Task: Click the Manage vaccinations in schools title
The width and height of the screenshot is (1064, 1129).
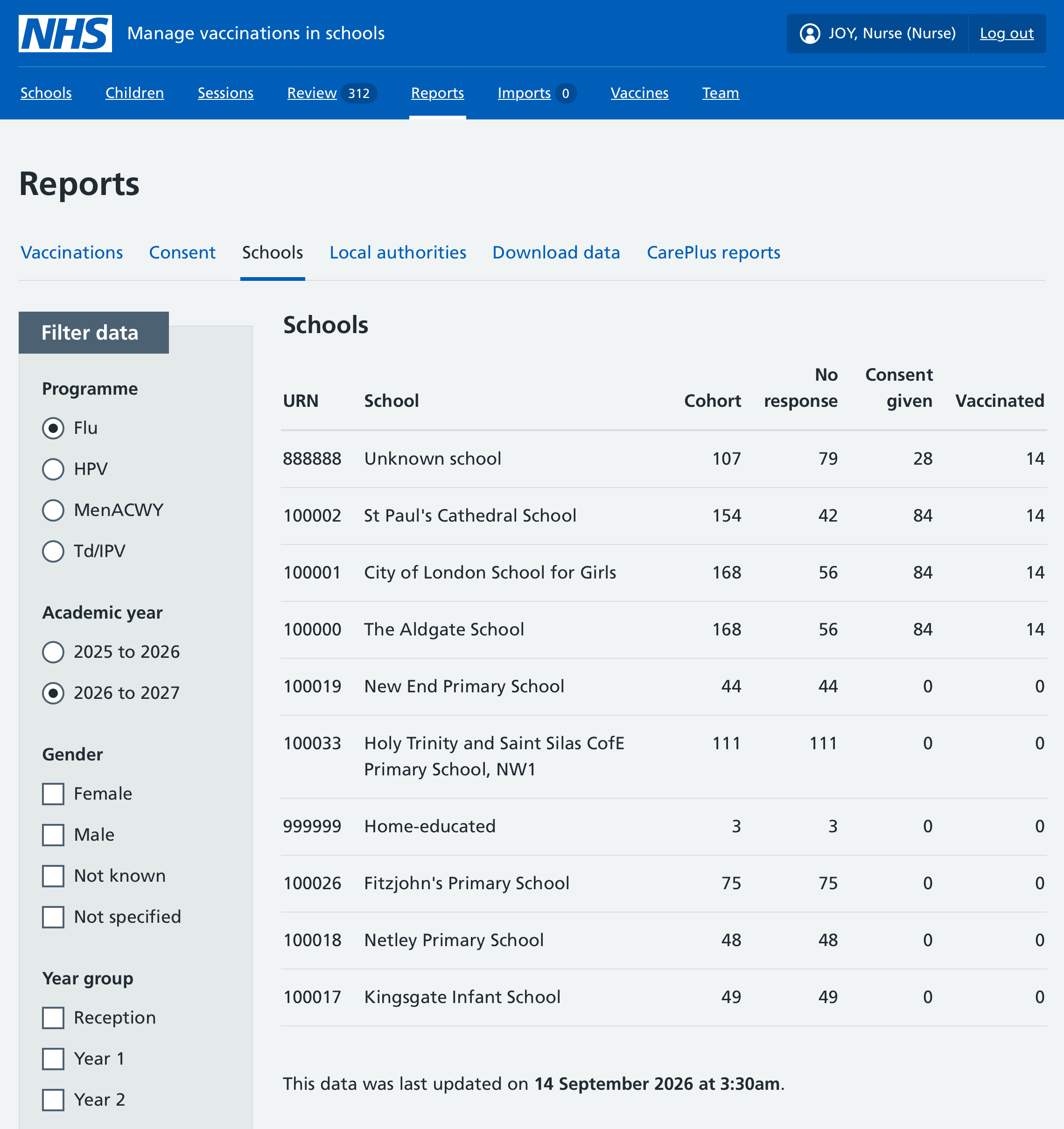Action: point(256,34)
